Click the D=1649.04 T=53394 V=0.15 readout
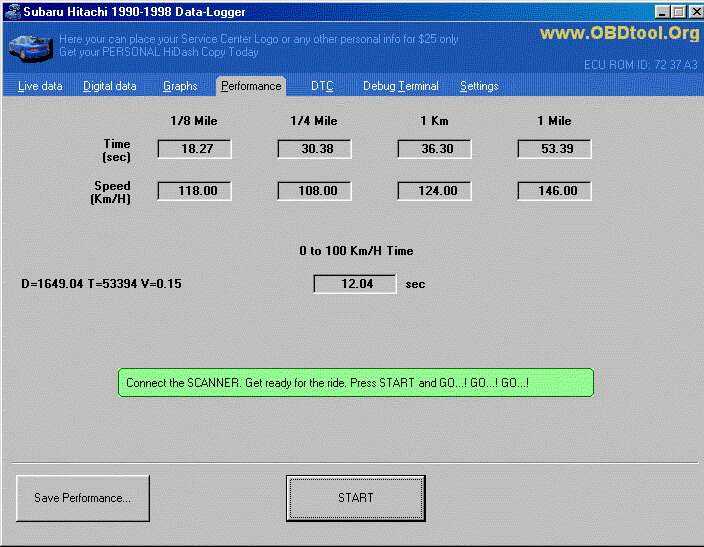This screenshot has height=547, width=704. (x=101, y=284)
